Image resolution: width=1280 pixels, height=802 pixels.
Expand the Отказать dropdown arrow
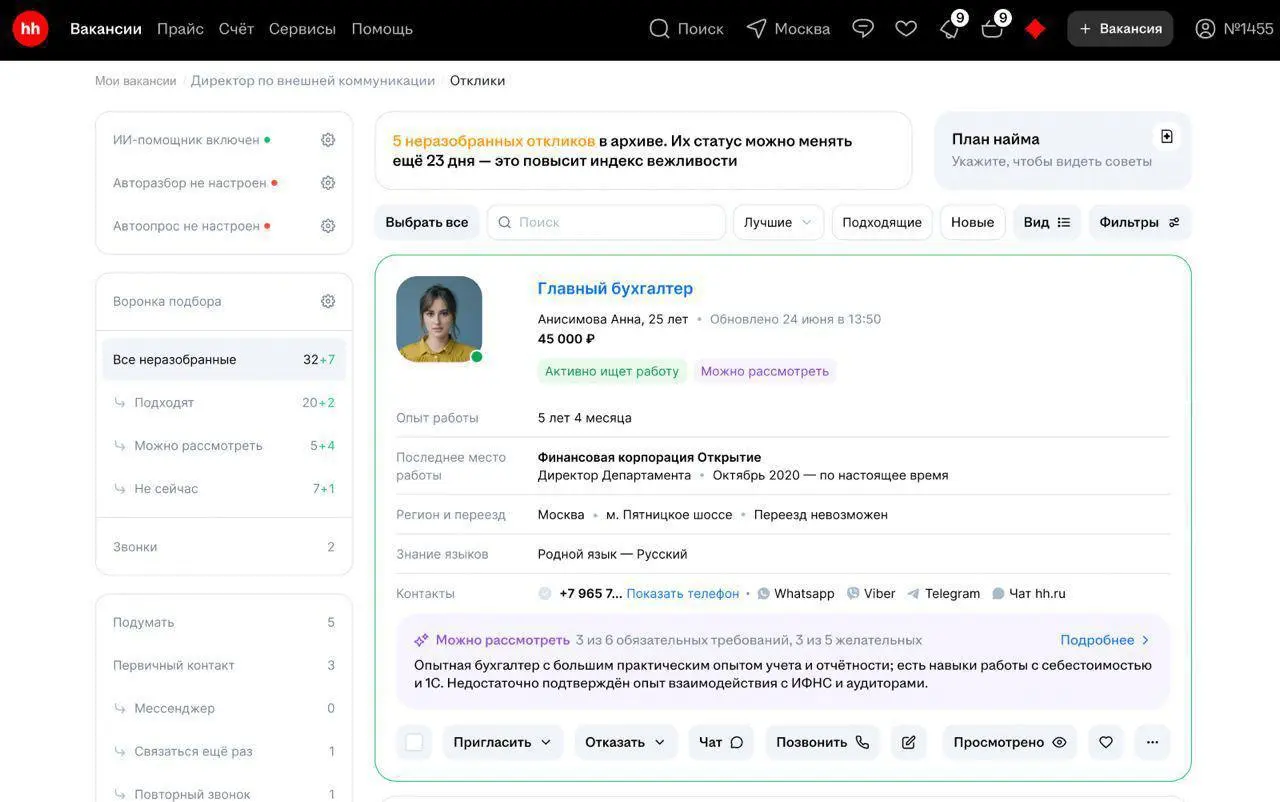coord(660,741)
